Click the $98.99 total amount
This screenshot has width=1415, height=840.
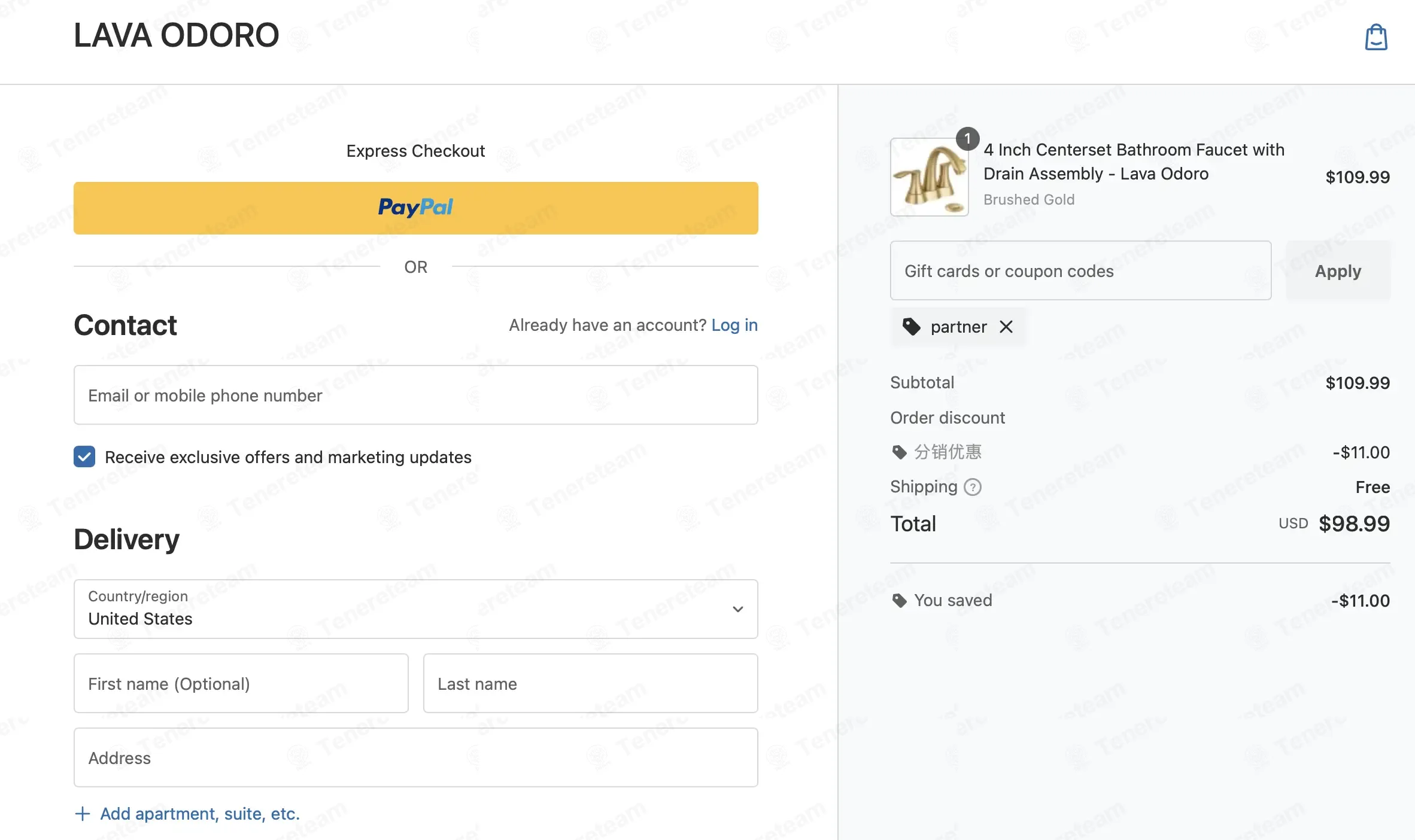[1354, 524]
